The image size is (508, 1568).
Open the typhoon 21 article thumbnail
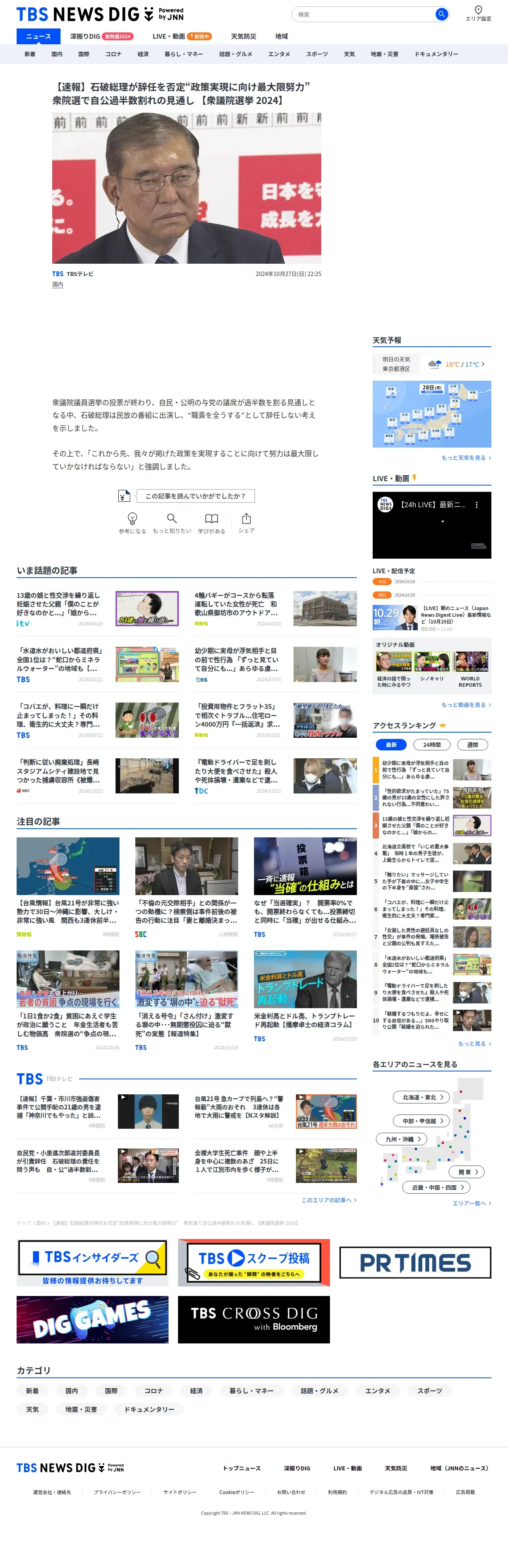(x=68, y=865)
